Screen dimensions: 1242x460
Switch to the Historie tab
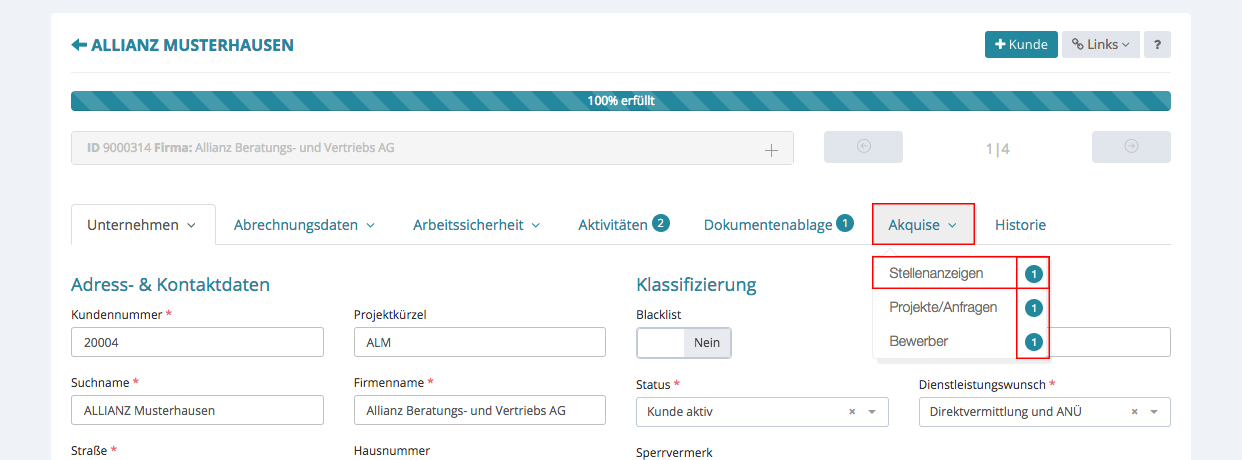[1020, 225]
